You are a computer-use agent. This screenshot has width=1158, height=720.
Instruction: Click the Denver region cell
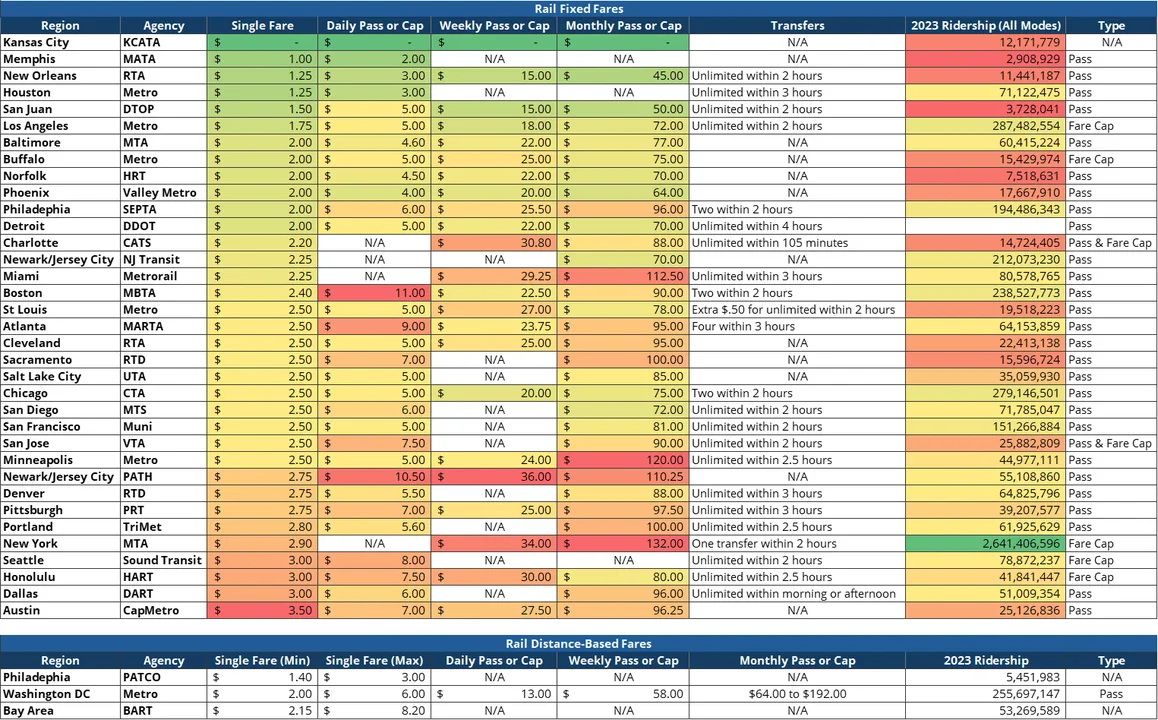click(60, 493)
